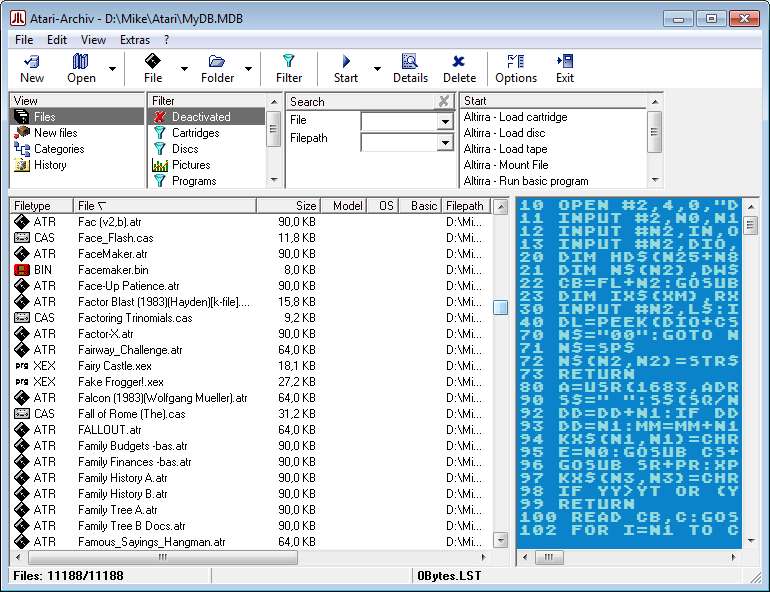Select row FaceMaker.atr

250,254
